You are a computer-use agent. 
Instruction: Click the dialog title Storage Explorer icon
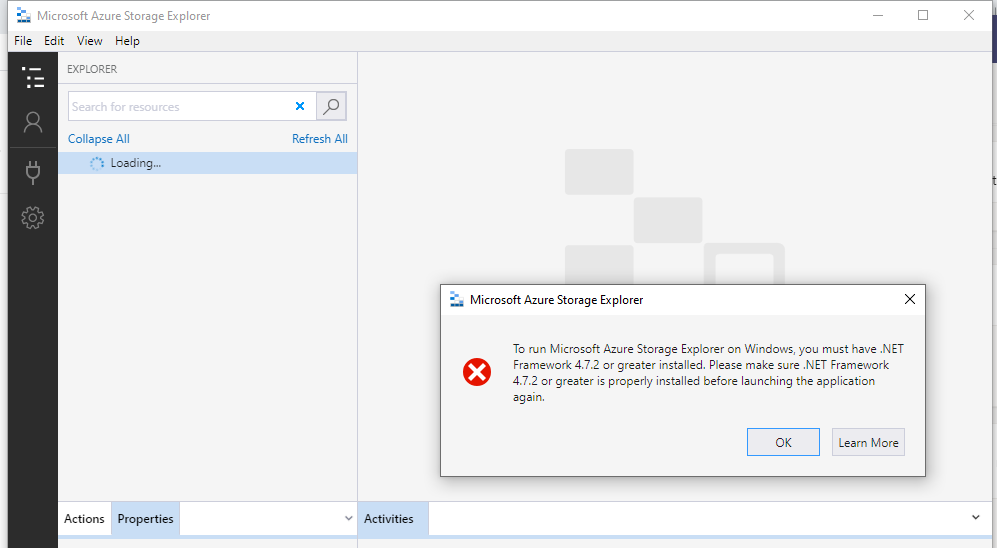point(457,299)
